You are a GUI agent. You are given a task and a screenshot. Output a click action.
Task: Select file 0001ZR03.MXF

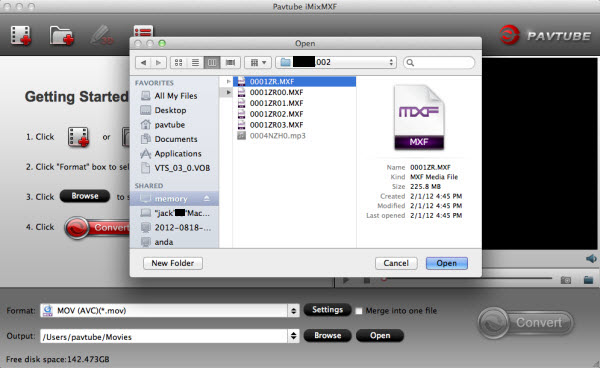tap(276, 125)
